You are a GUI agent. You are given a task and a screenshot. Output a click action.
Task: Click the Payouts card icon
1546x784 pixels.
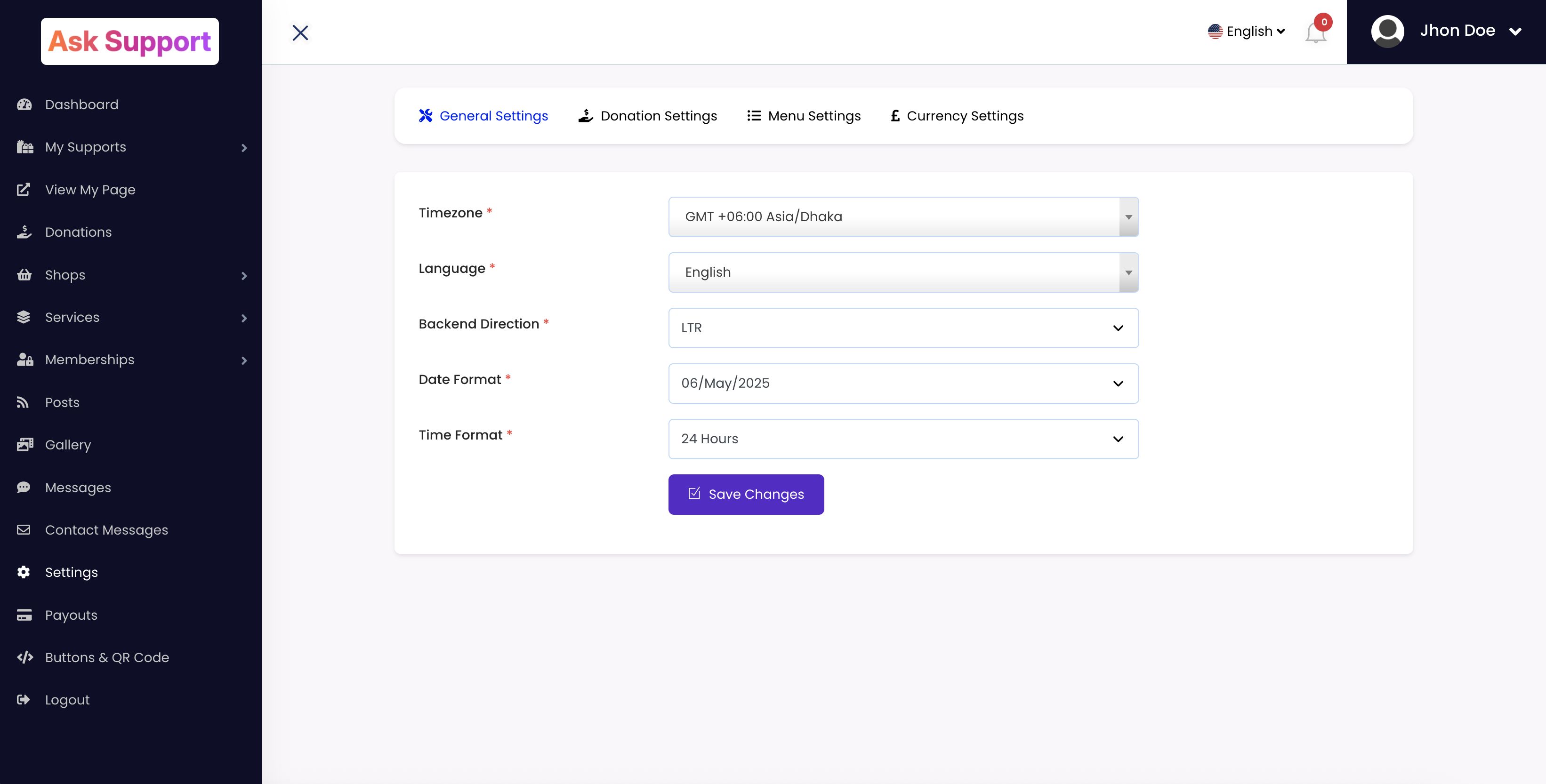(24, 615)
